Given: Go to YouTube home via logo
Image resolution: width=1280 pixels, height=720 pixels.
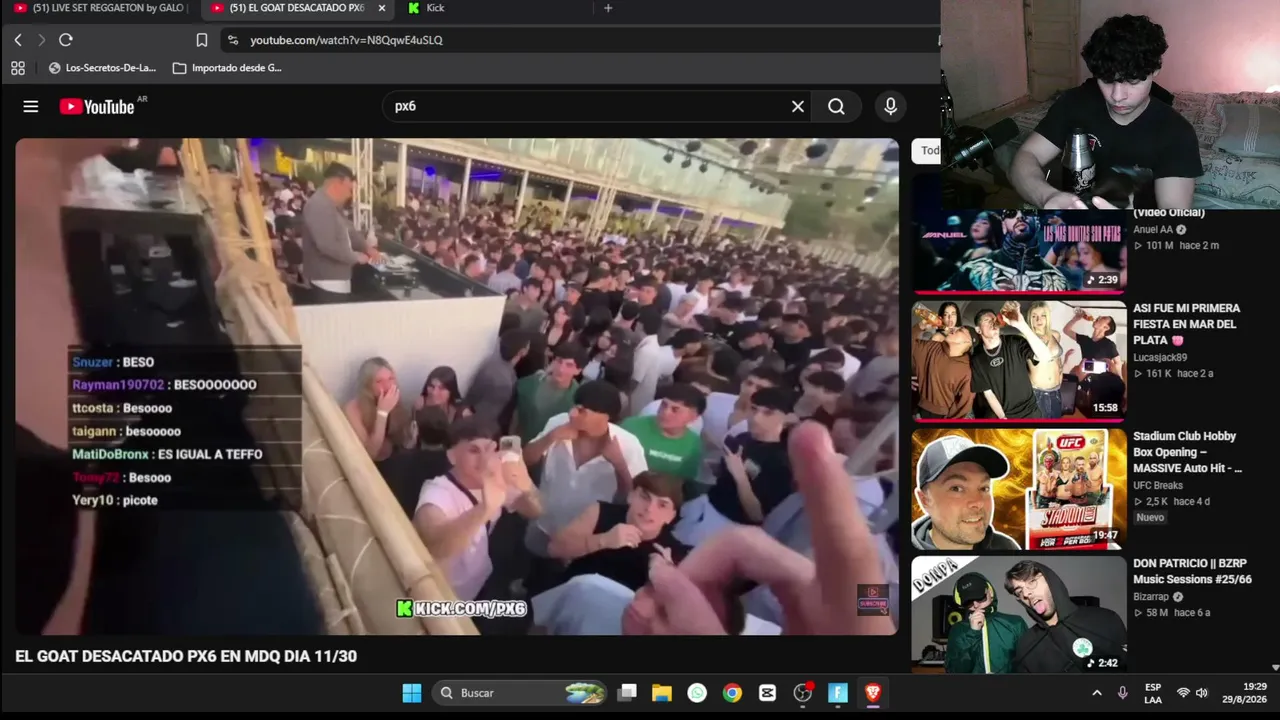Looking at the screenshot, I should point(97,106).
